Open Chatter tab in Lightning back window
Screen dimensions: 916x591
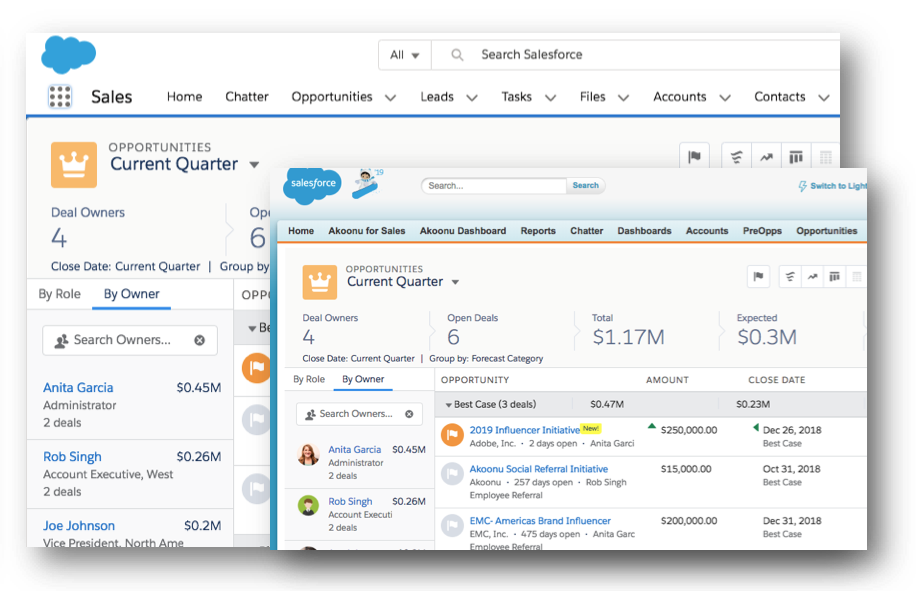(247, 96)
